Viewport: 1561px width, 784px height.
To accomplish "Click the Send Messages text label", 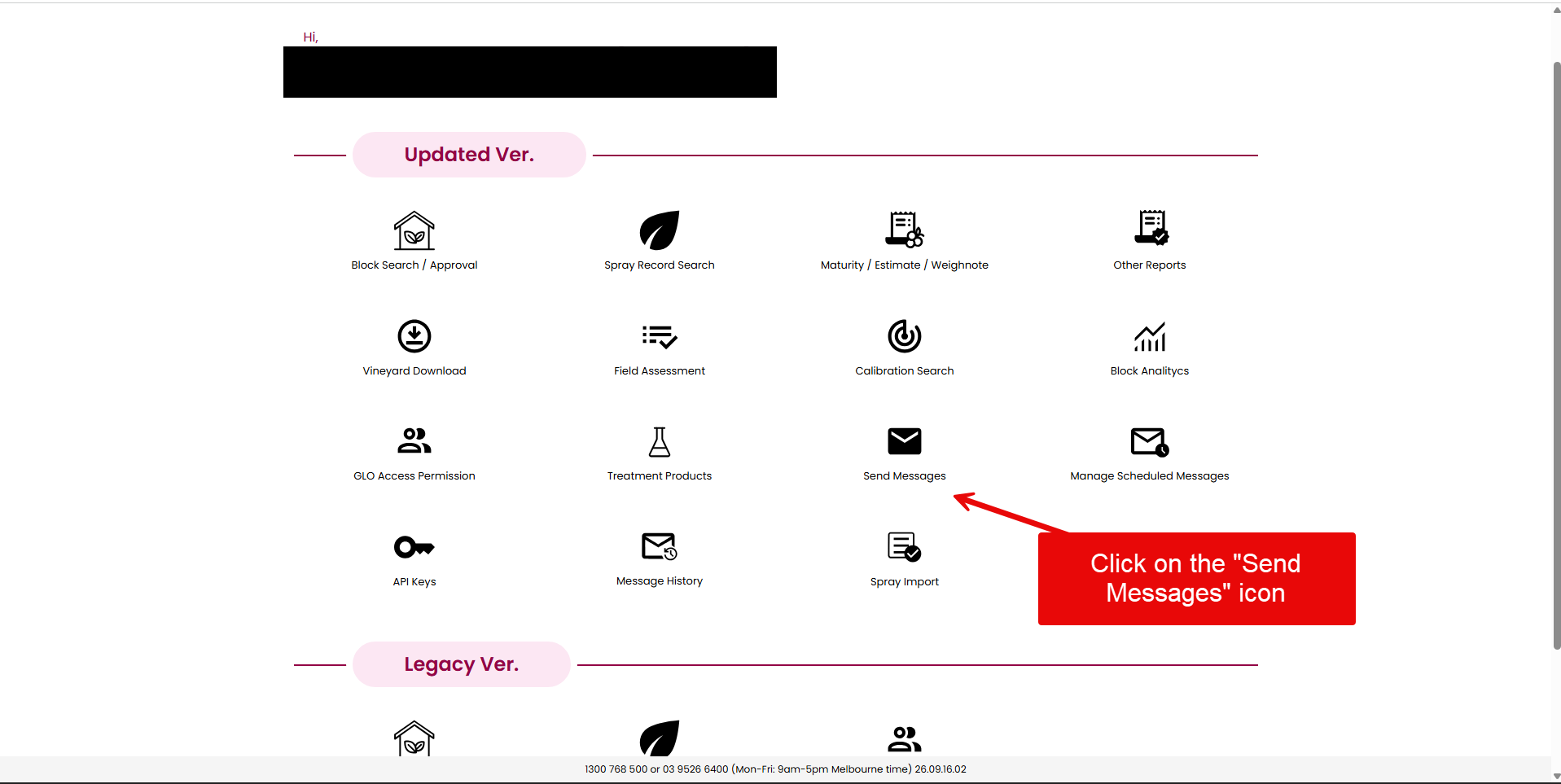I will pyautogui.click(x=905, y=476).
